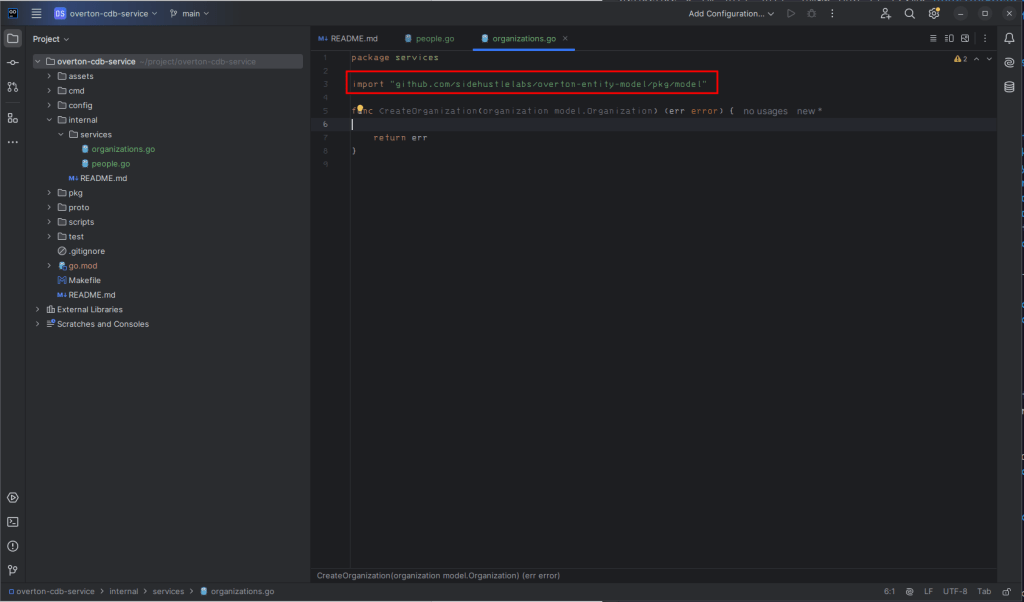Close the organizations.go tab
This screenshot has width=1024, height=602.
[x=565, y=39]
